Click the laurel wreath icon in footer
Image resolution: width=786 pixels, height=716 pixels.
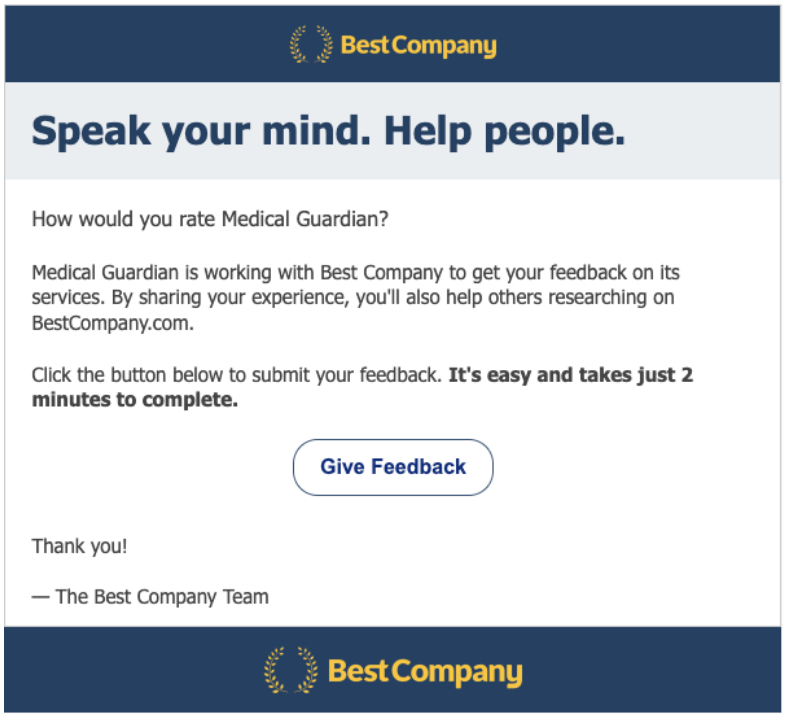point(291,670)
